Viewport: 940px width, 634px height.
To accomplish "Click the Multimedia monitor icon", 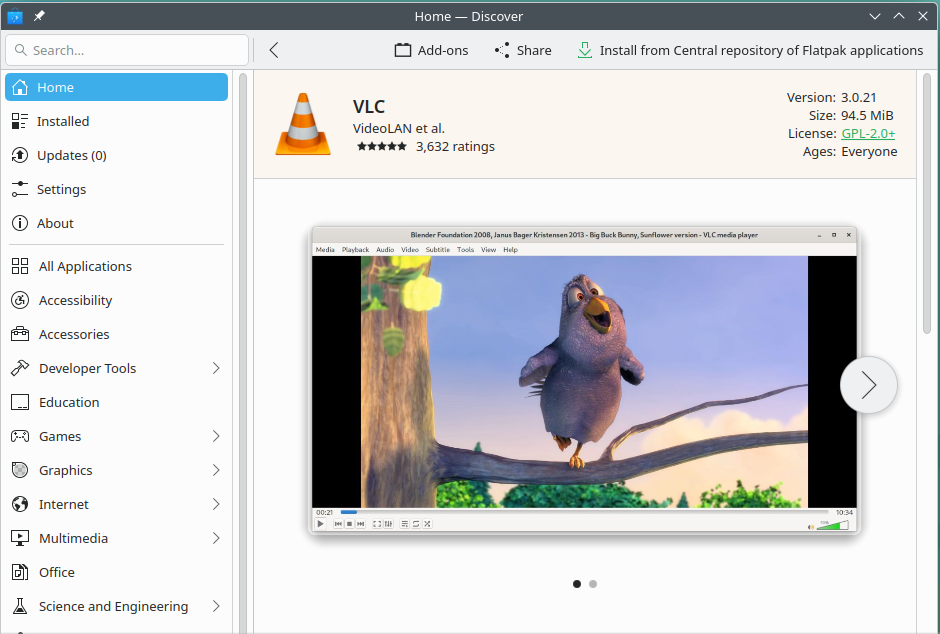I will [20, 538].
